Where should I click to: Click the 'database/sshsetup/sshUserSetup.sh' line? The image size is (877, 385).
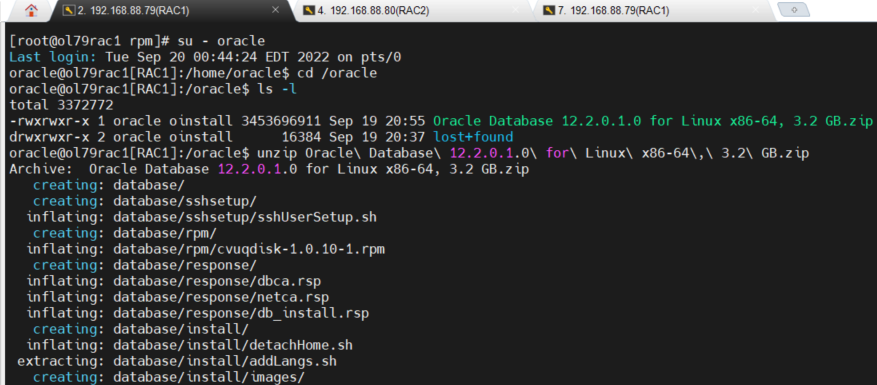[201, 218]
